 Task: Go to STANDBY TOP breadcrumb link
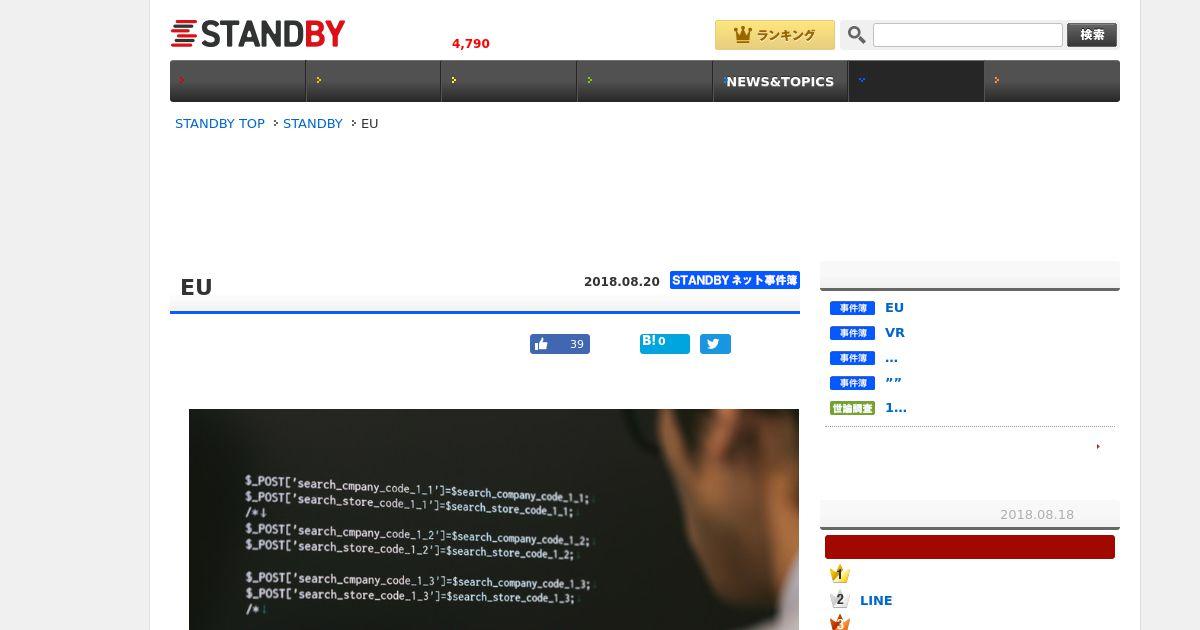[x=220, y=124]
